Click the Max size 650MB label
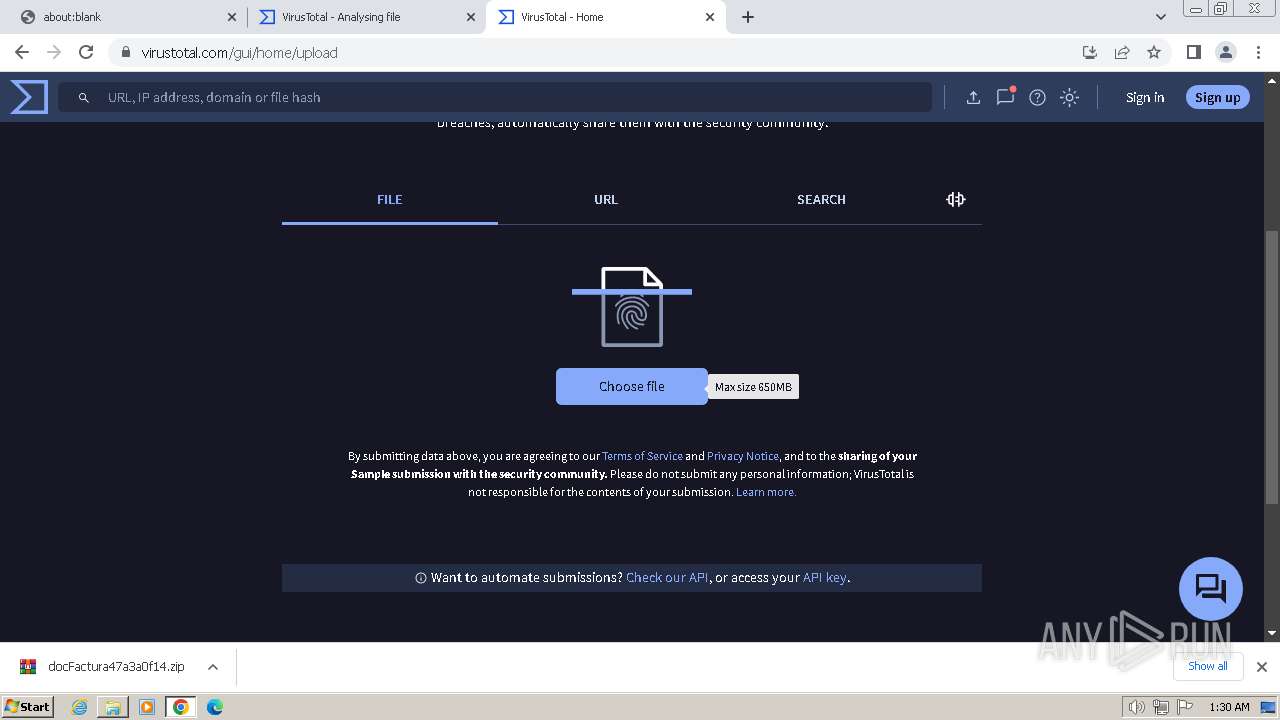Viewport: 1280px width, 720px height. click(x=753, y=387)
